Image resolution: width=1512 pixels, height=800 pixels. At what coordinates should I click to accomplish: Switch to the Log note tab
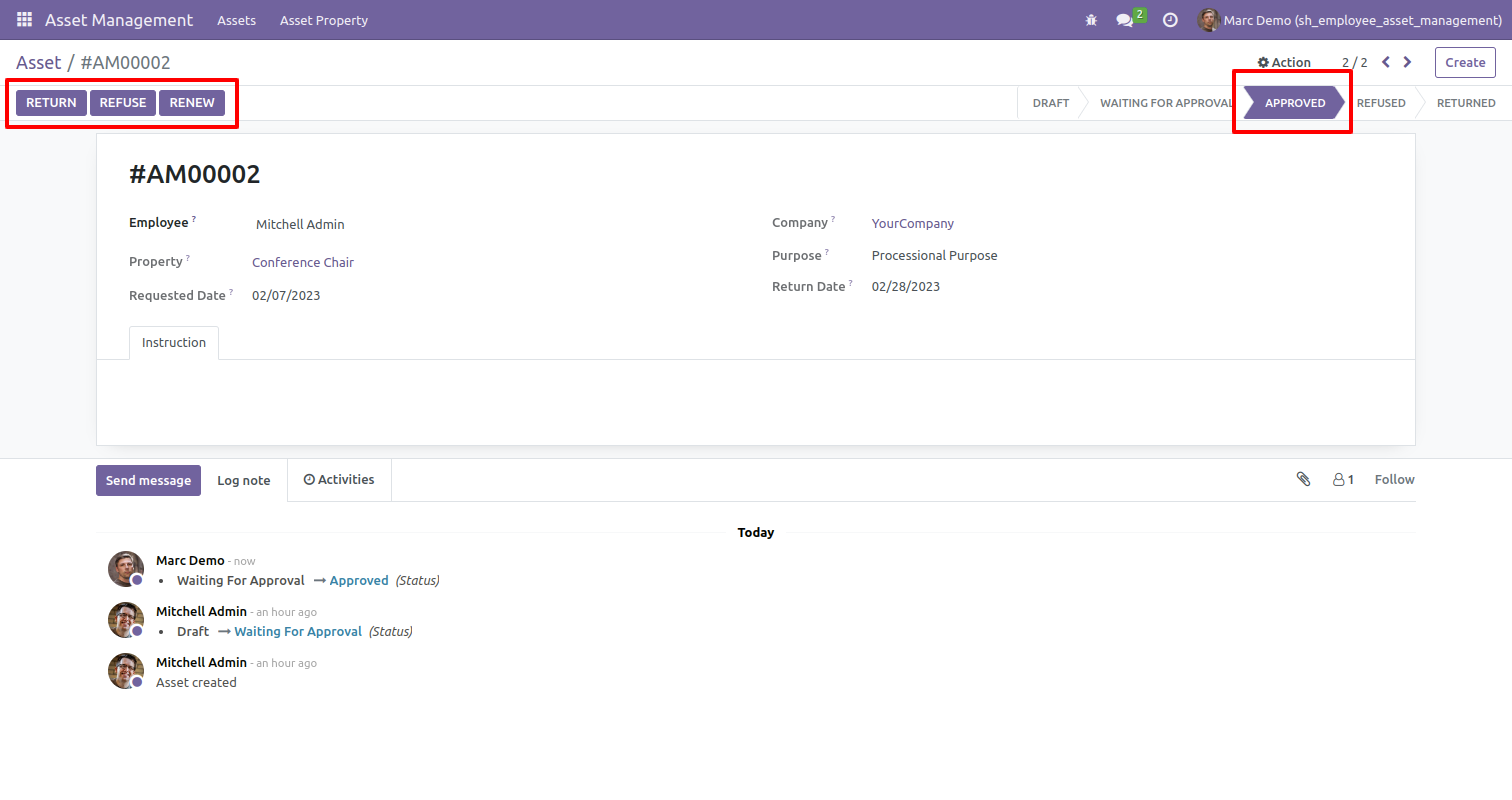click(x=244, y=480)
